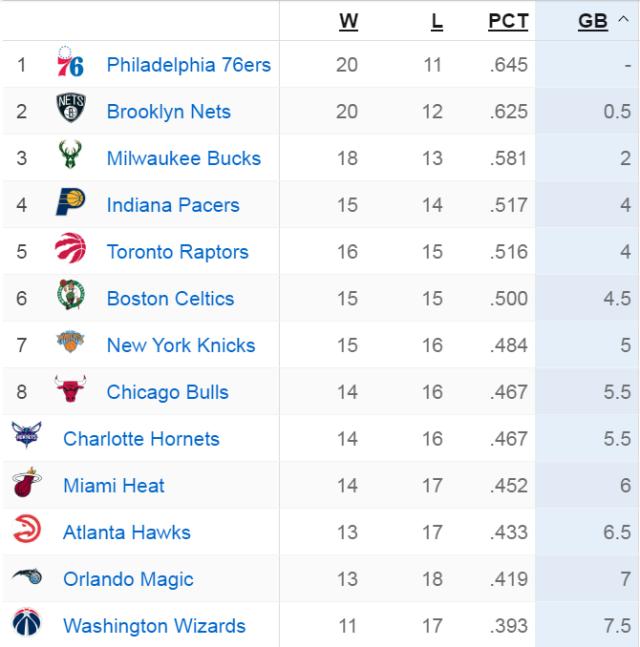Click the Boston Celtics logo icon

(71, 298)
